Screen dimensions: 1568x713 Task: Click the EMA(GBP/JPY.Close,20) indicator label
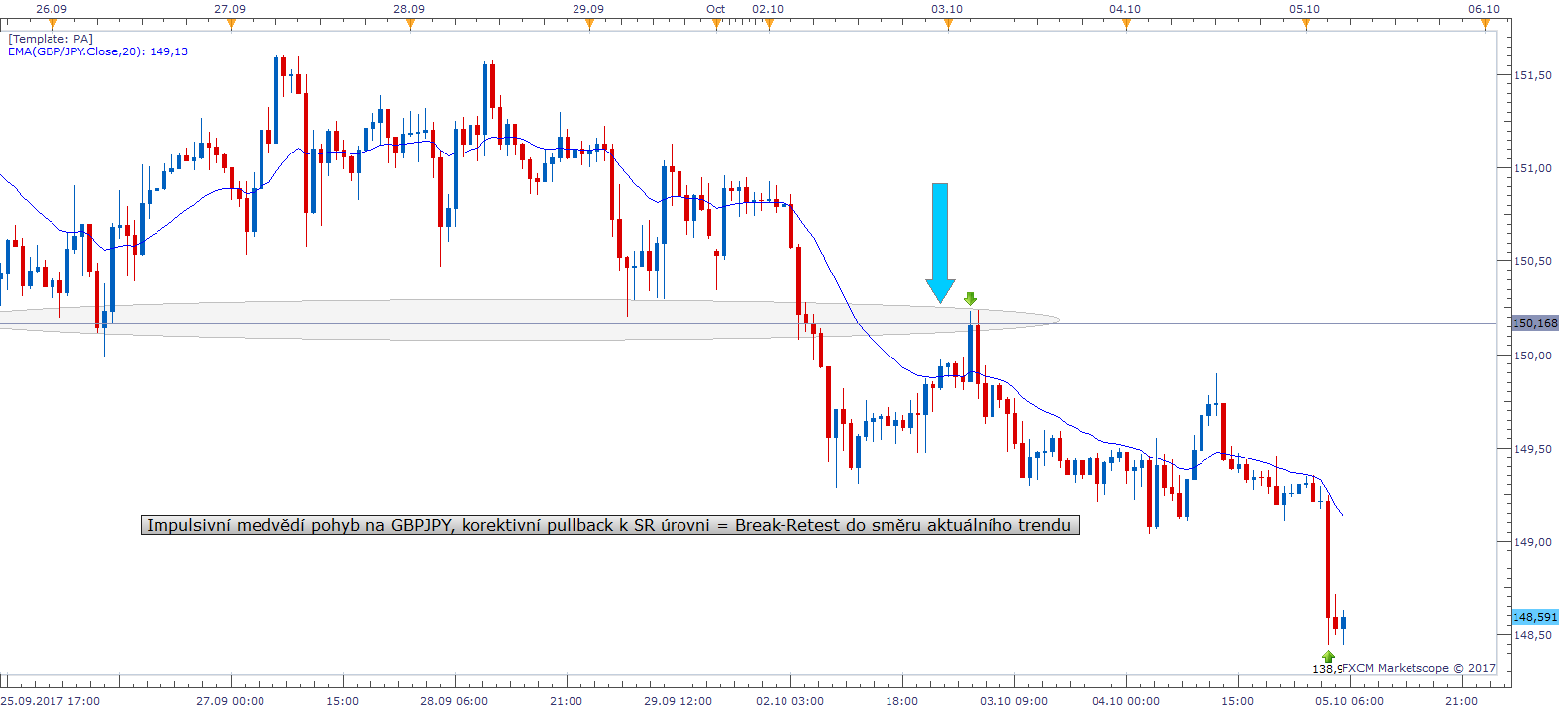coord(97,51)
